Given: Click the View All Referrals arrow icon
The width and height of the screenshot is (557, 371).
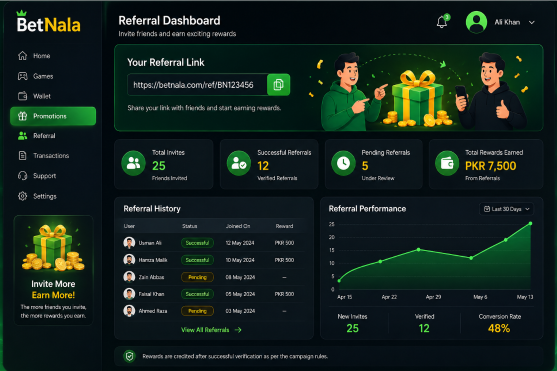Looking at the screenshot, I should click(238, 330).
